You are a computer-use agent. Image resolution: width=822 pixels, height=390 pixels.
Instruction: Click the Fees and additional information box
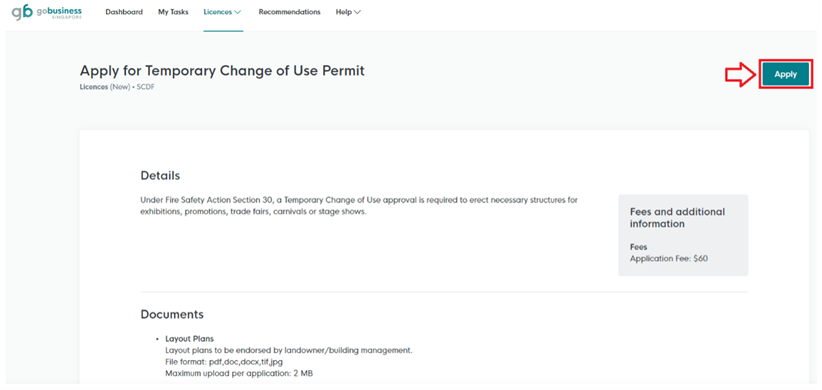pos(683,235)
